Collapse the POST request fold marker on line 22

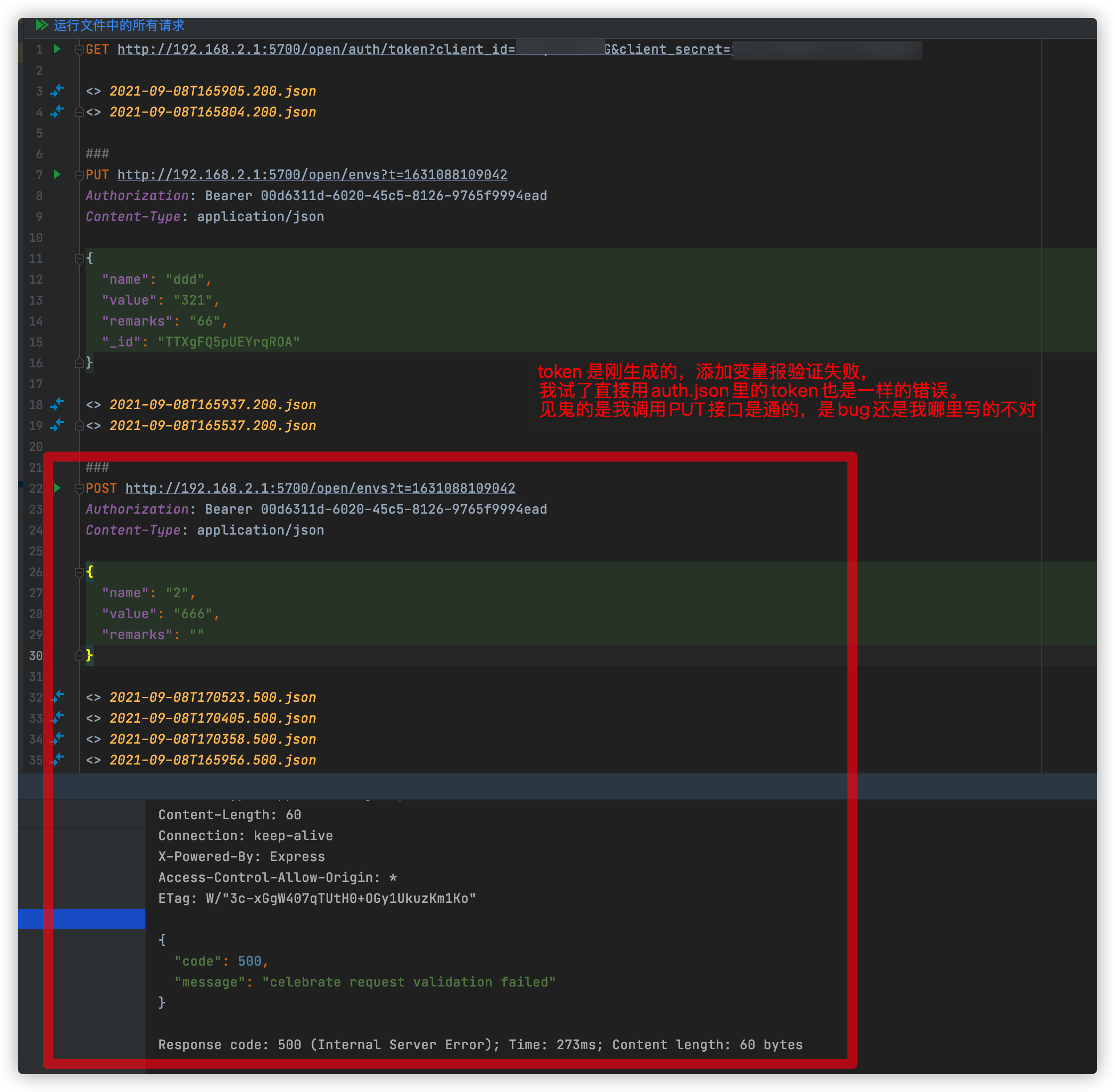pos(80,489)
